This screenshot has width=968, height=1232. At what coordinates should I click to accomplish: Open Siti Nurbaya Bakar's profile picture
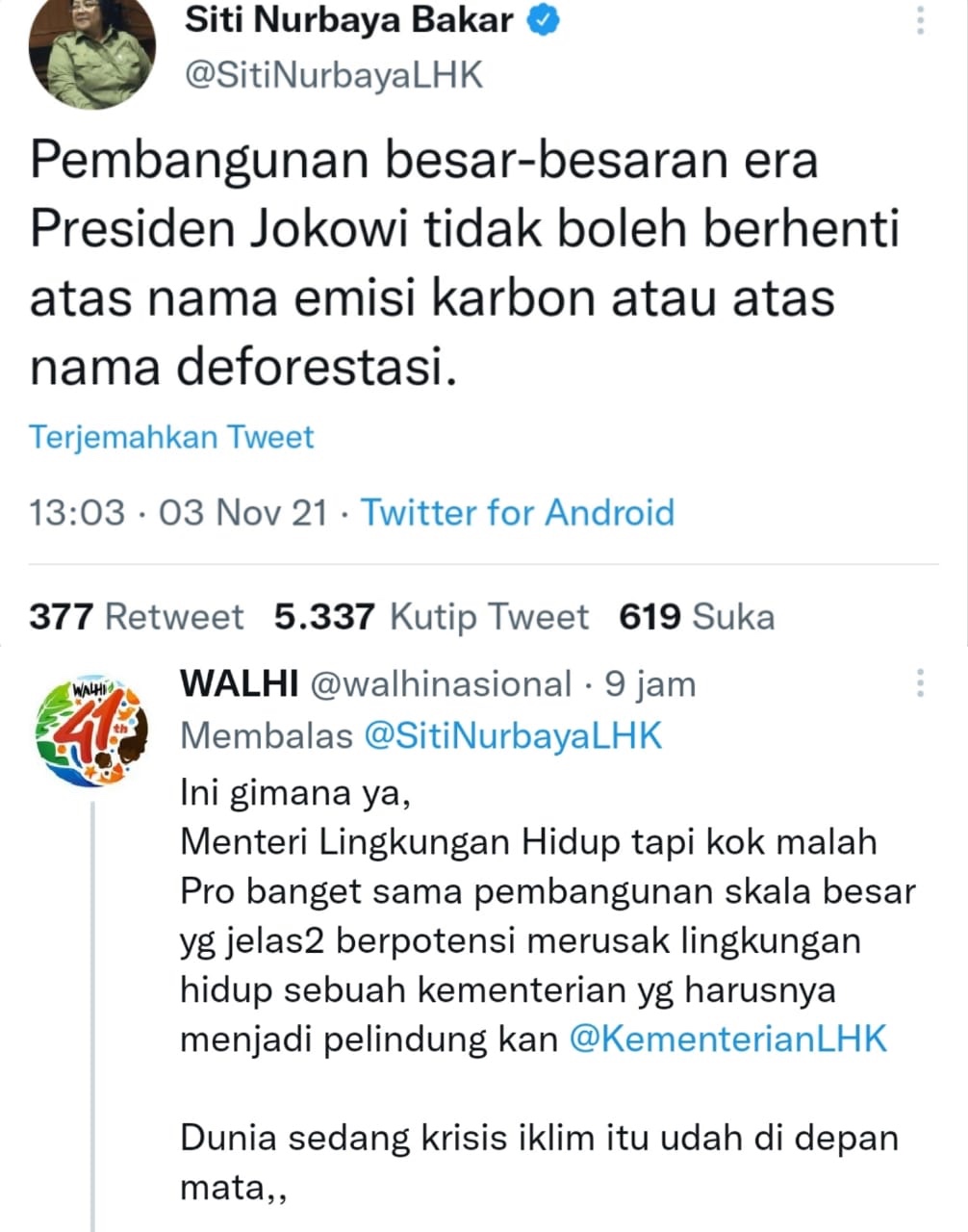(92, 50)
